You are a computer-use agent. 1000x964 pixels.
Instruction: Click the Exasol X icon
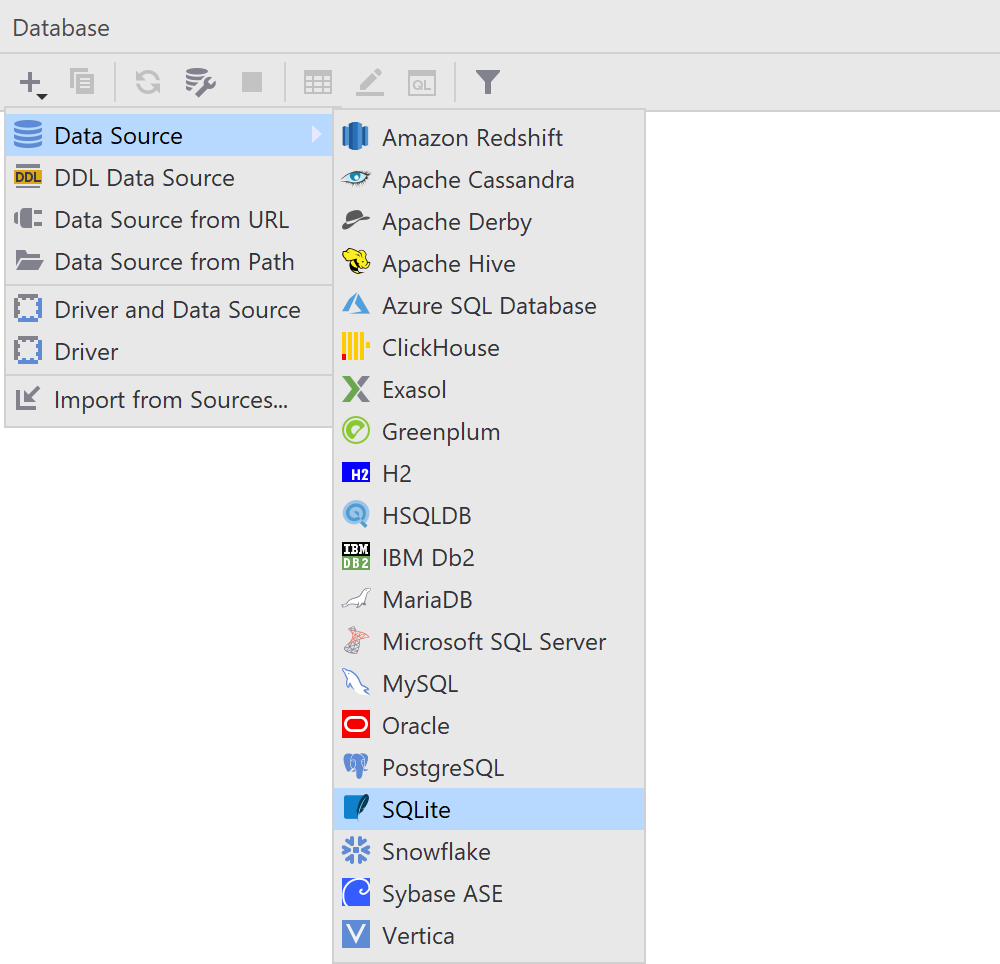click(x=356, y=389)
